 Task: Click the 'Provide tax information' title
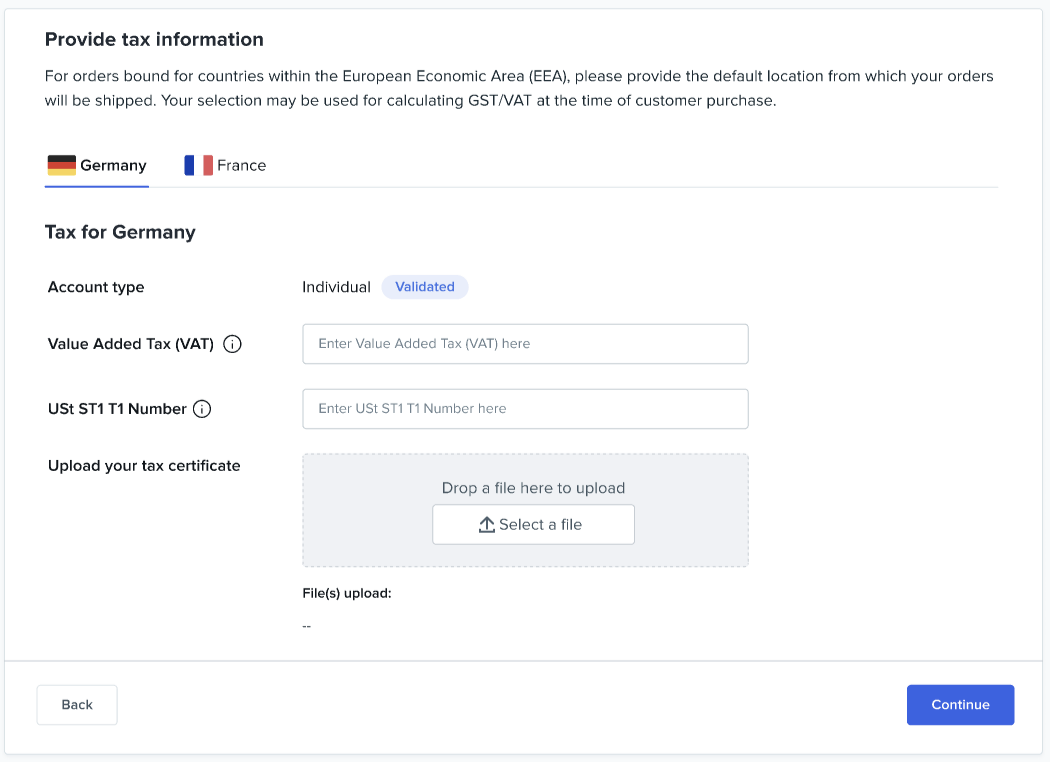point(154,40)
